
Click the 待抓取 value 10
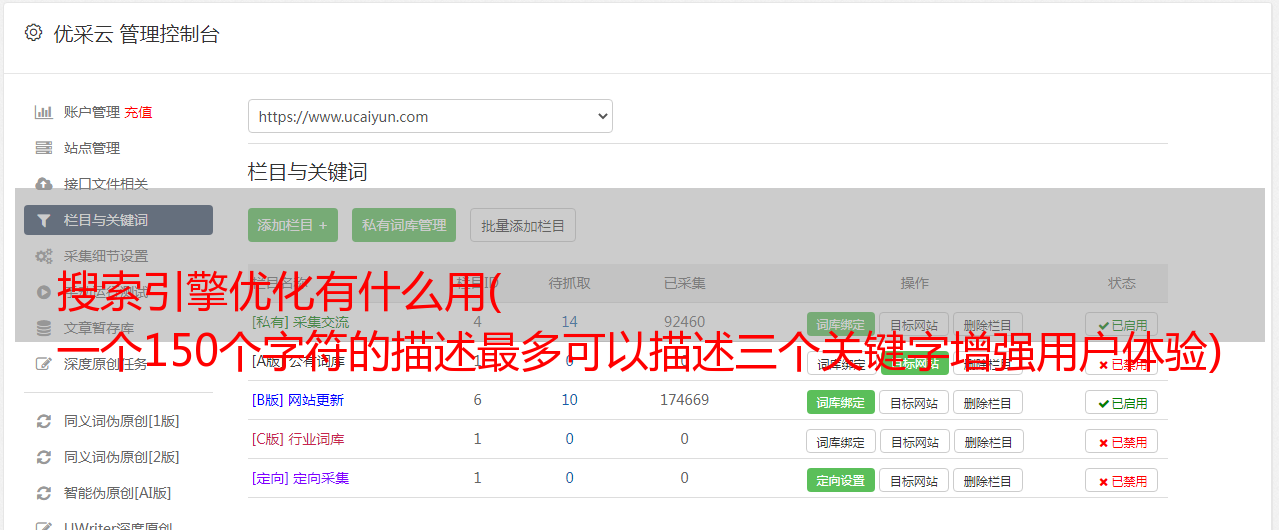pyautogui.click(x=570, y=400)
